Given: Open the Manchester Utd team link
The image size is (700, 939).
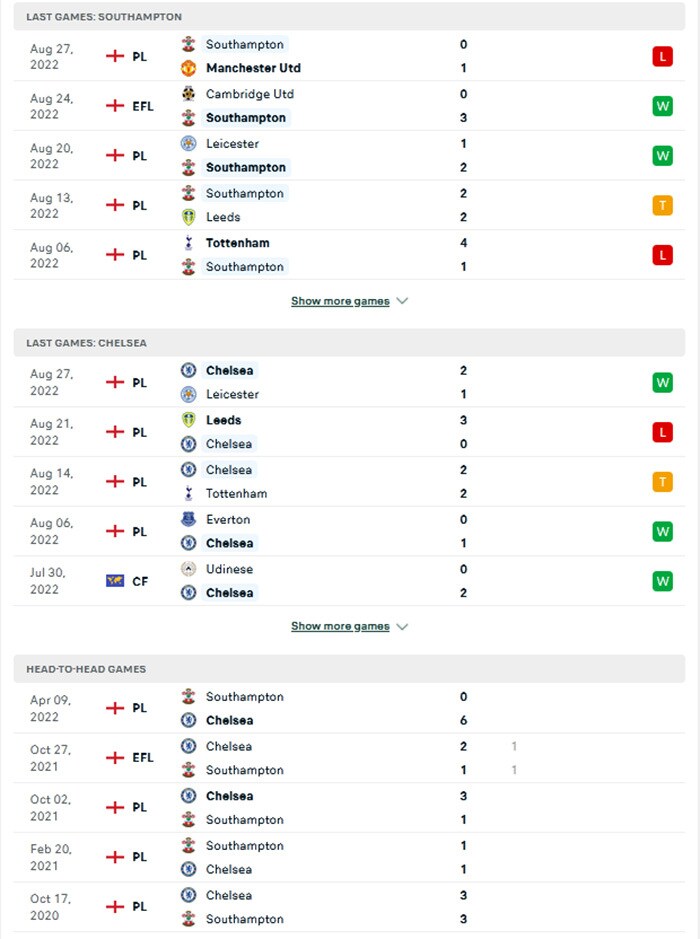Looking at the screenshot, I should [x=252, y=68].
